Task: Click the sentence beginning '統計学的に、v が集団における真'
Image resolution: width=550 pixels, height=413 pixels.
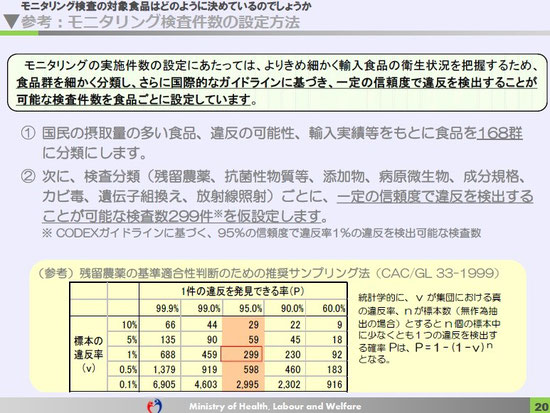Action: tap(429, 328)
